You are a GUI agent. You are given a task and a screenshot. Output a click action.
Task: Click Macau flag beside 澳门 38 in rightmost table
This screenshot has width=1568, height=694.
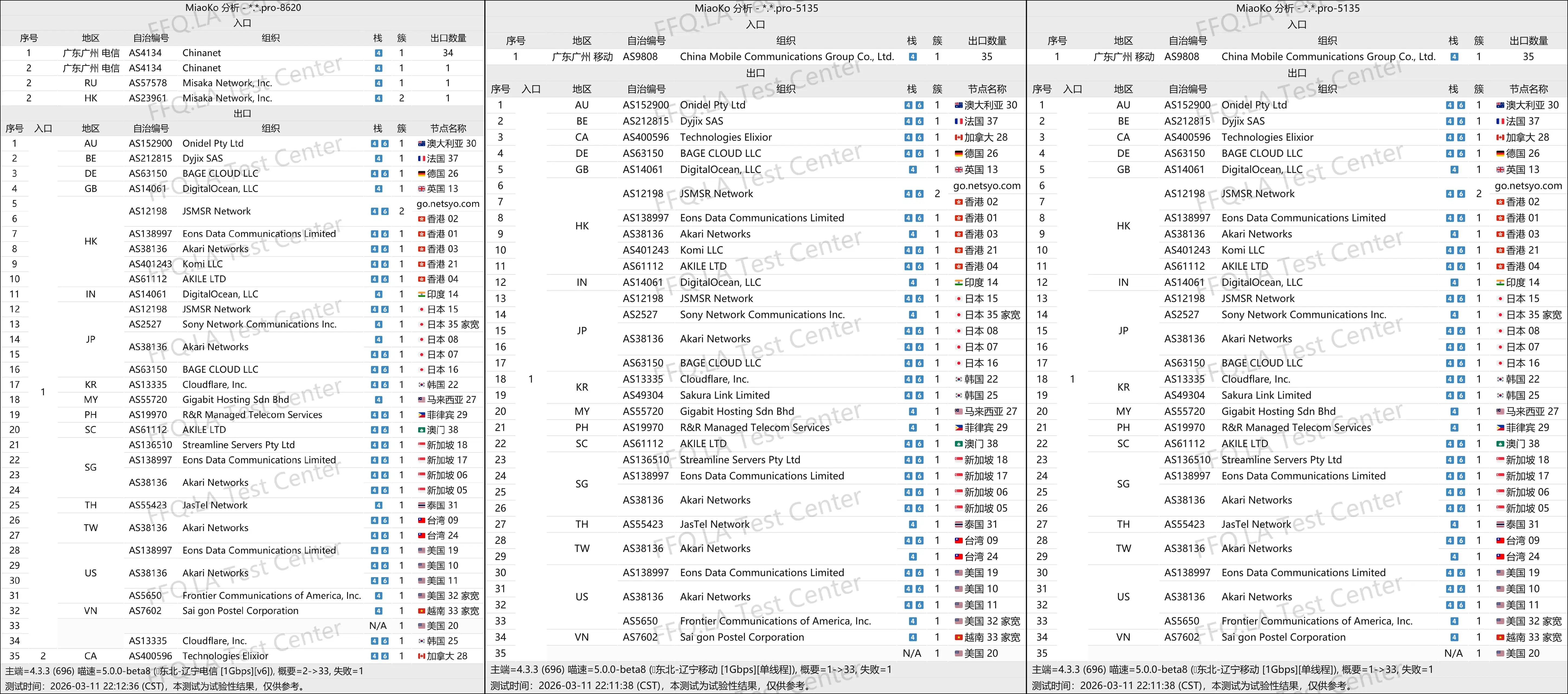(1500, 444)
